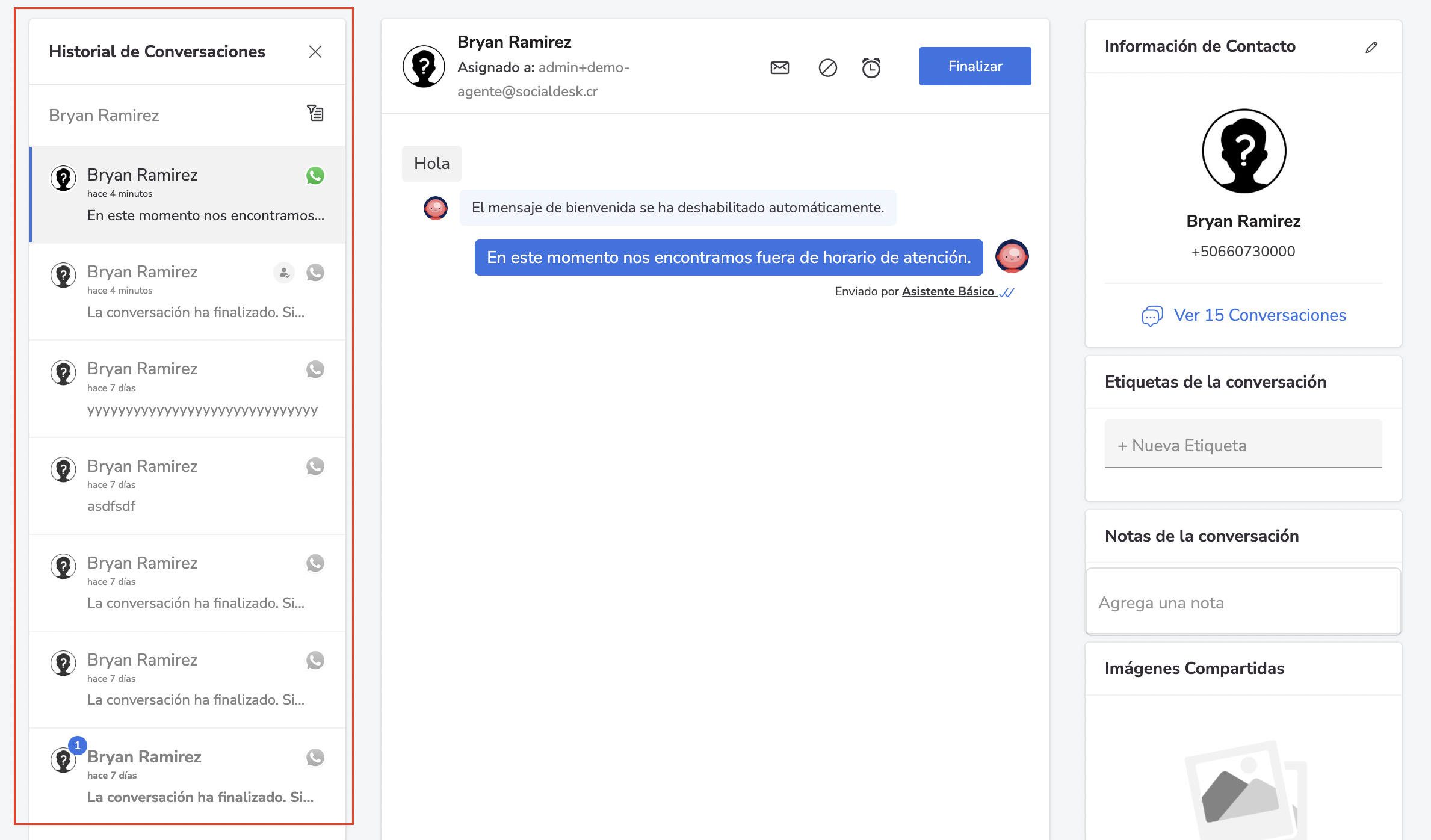Click the block contact circle-slash icon
Image resolution: width=1431 pixels, height=840 pixels.
(827, 67)
